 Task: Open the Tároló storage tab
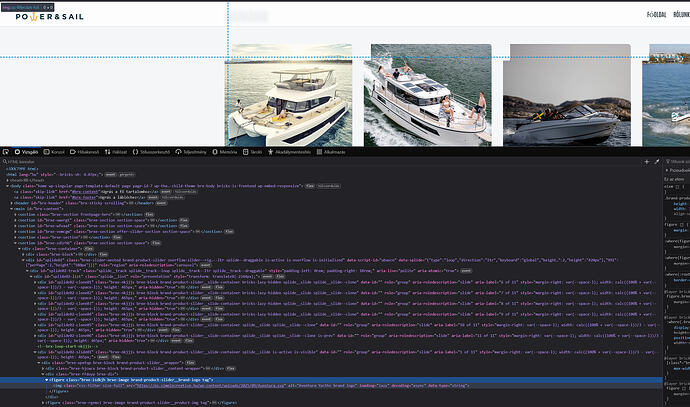click(258, 151)
